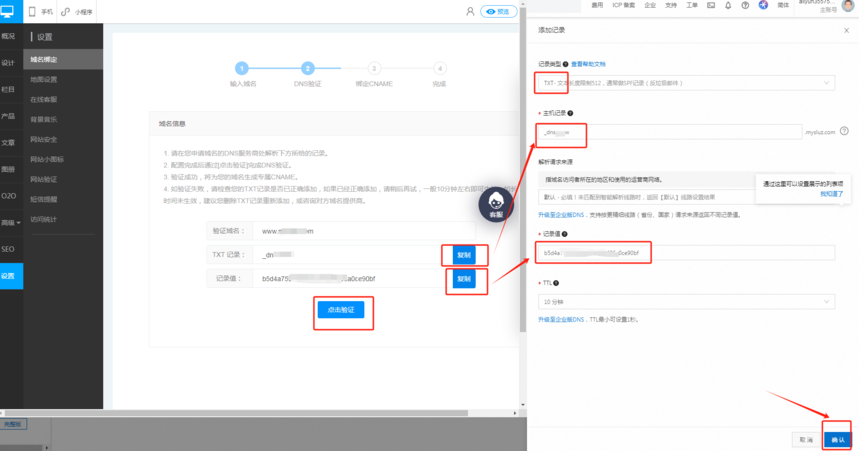This screenshot has height=451, width=859.
Task: Open the 查看帮助文档 link
Action: [588, 64]
